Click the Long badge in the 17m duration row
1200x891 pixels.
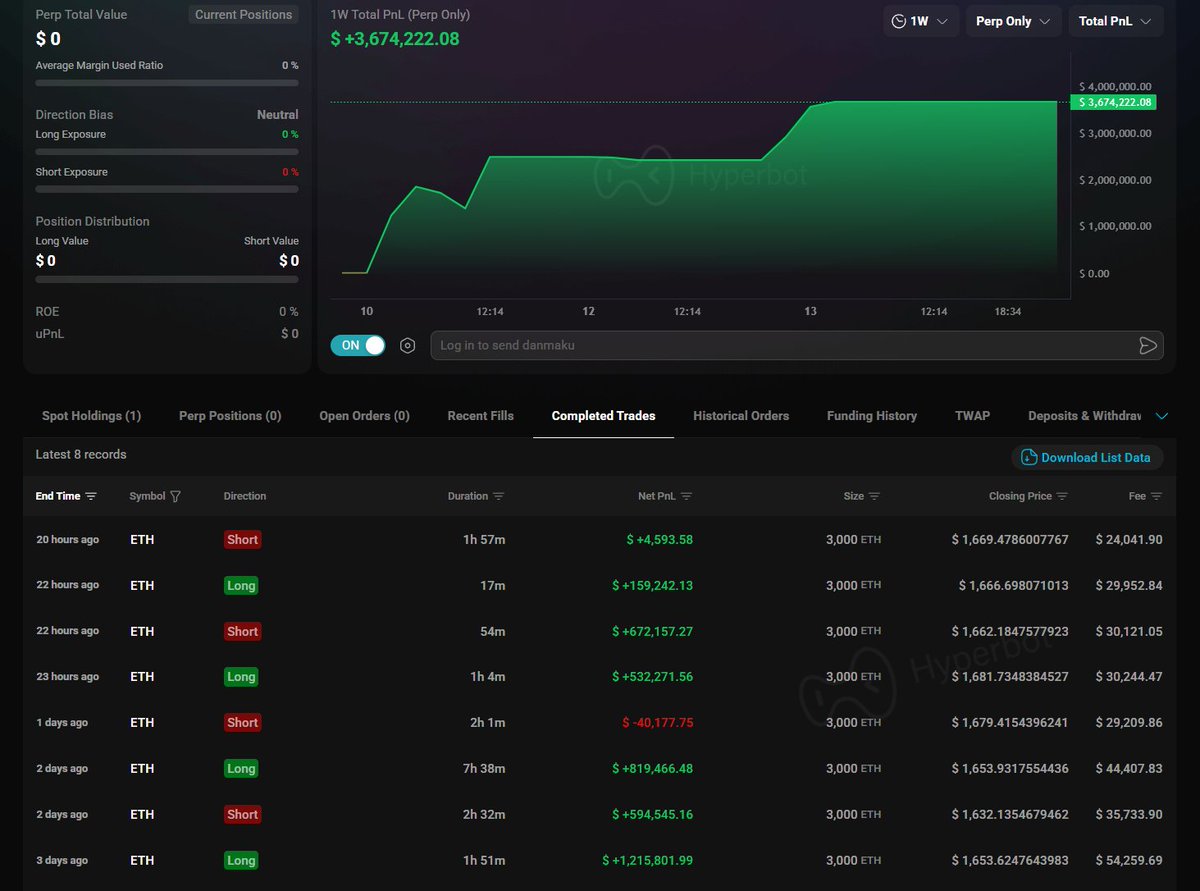point(241,586)
